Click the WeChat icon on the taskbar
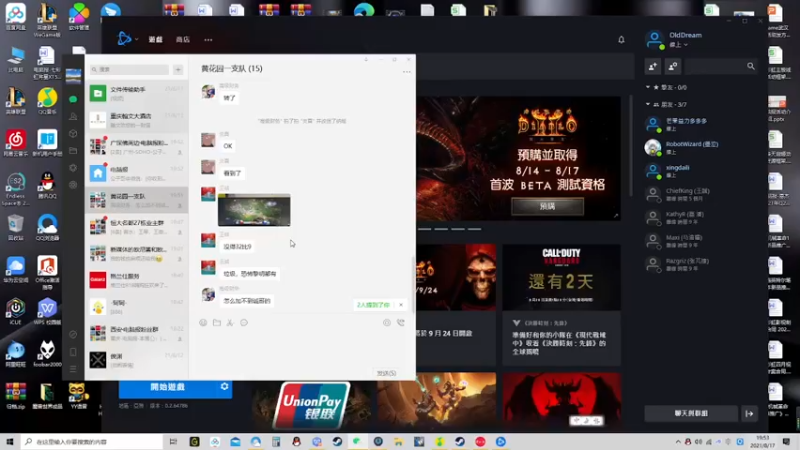 [357, 441]
